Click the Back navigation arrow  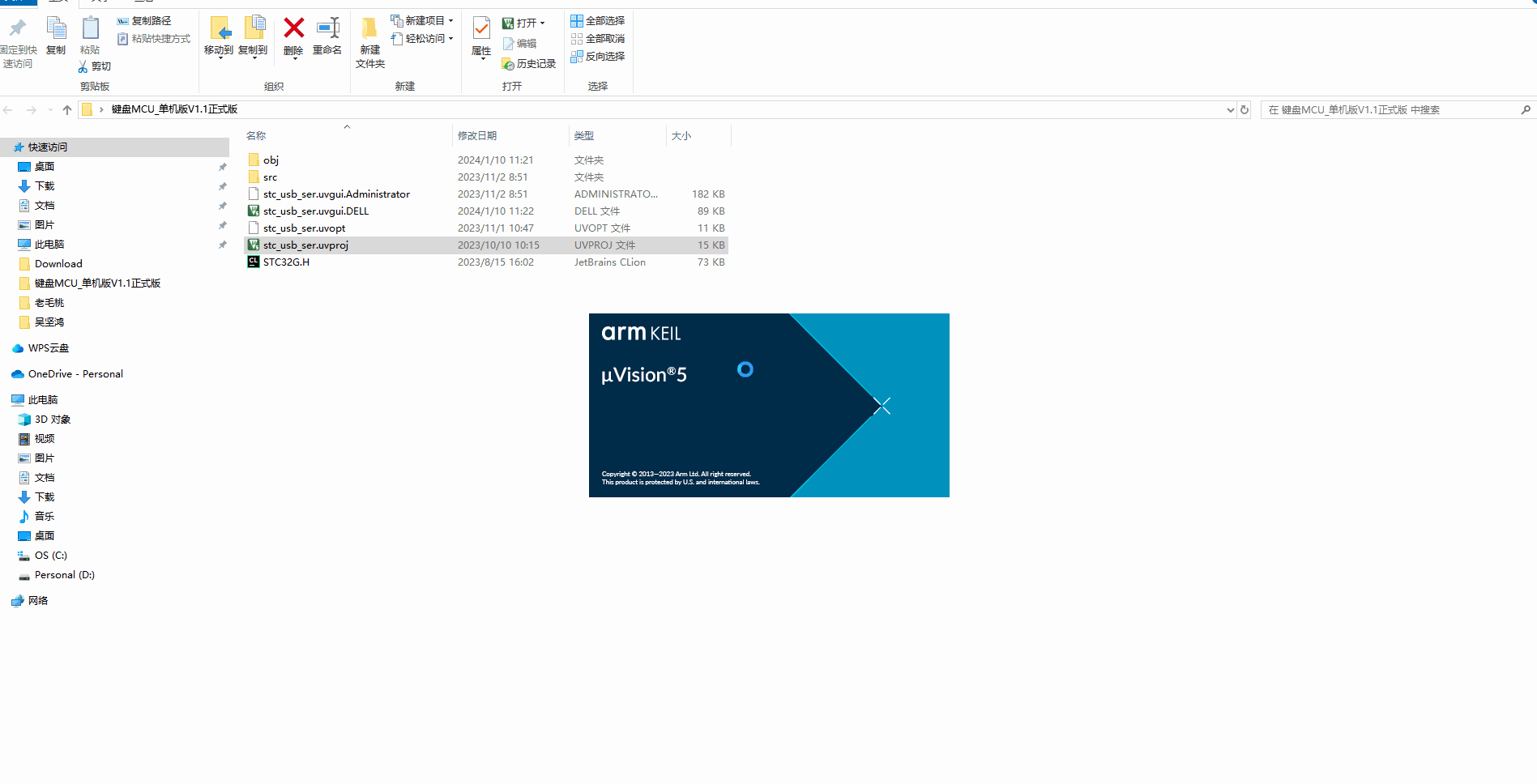8,110
